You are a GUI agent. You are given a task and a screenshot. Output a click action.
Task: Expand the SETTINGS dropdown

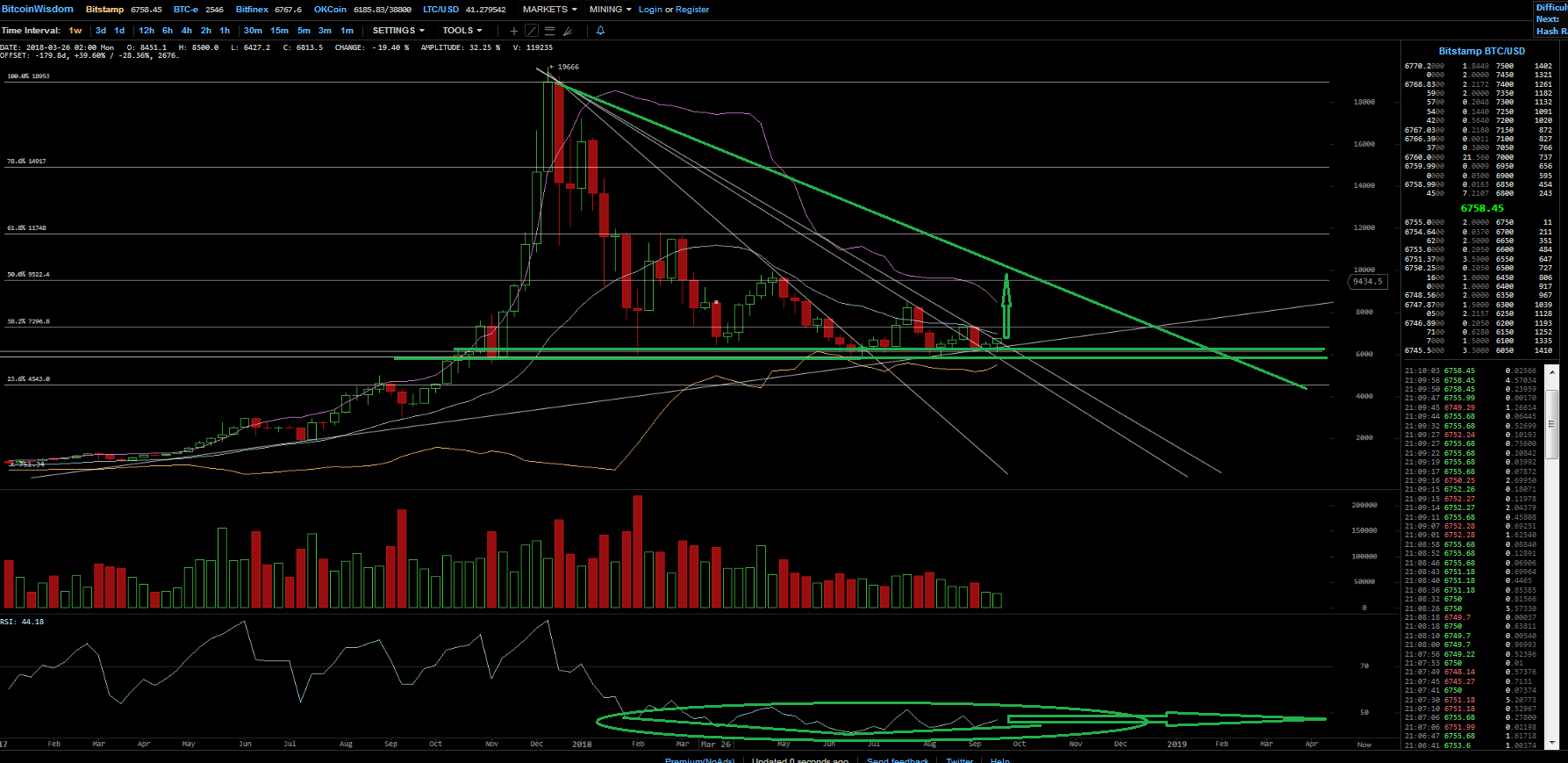(398, 31)
